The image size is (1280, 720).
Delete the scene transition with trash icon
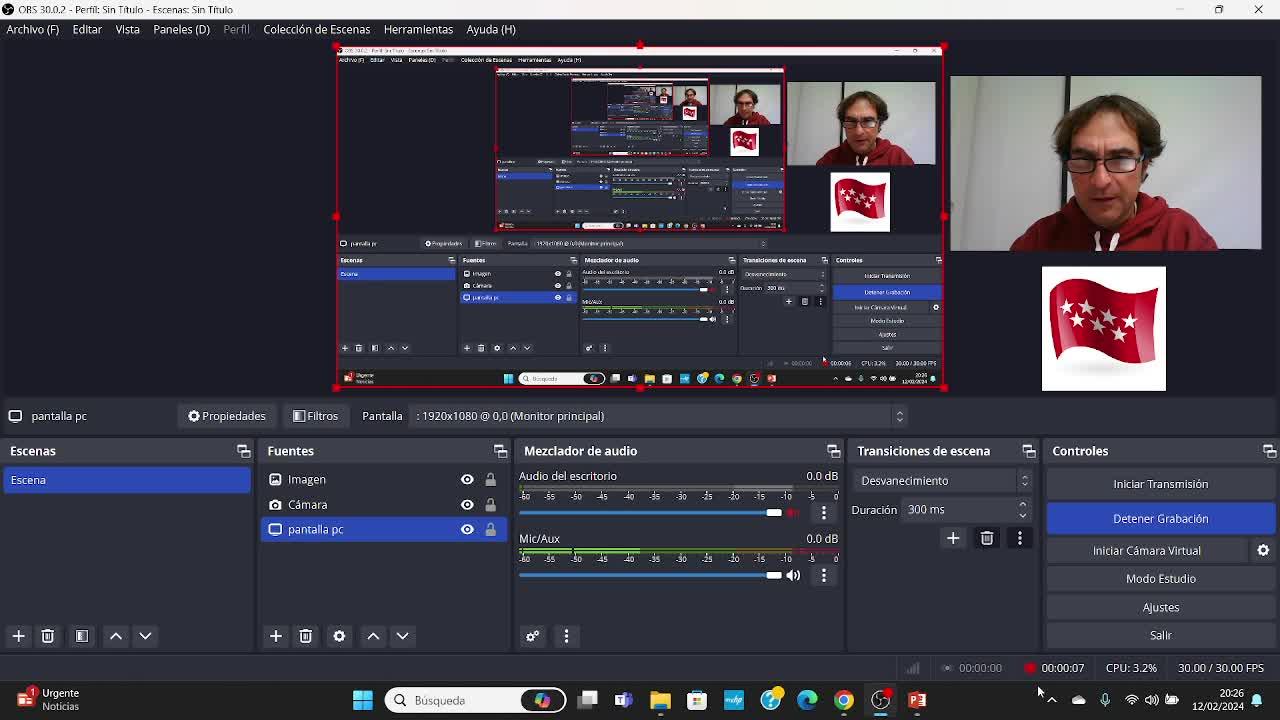(x=987, y=538)
